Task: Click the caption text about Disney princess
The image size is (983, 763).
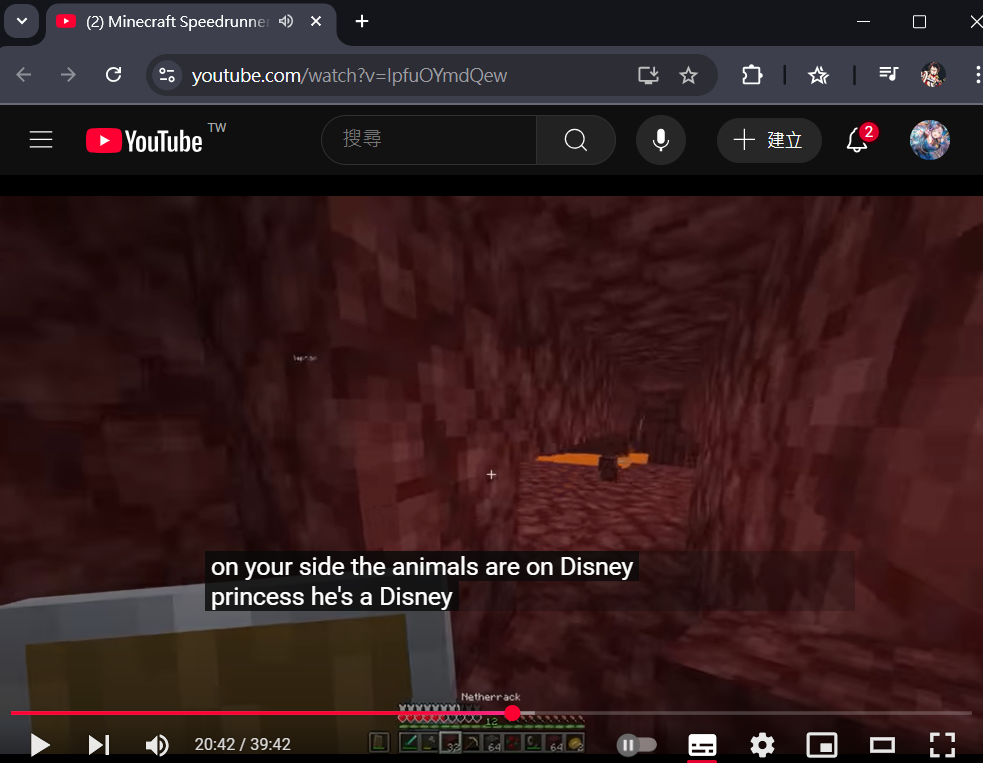Action: tap(422, 581)
